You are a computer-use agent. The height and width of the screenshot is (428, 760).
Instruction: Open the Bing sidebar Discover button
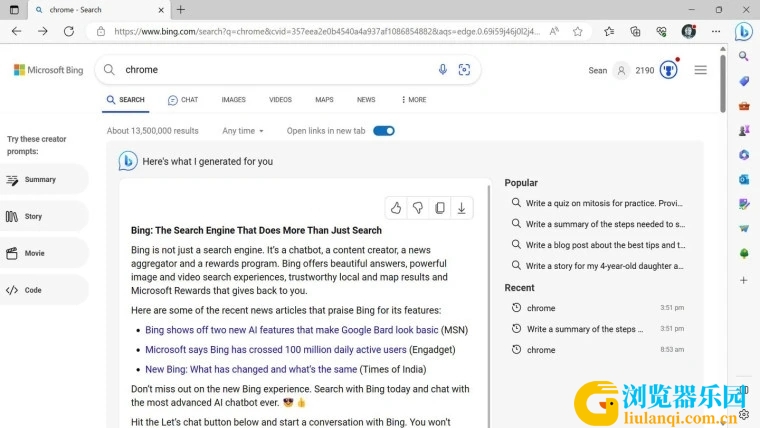tap(744, 32)
